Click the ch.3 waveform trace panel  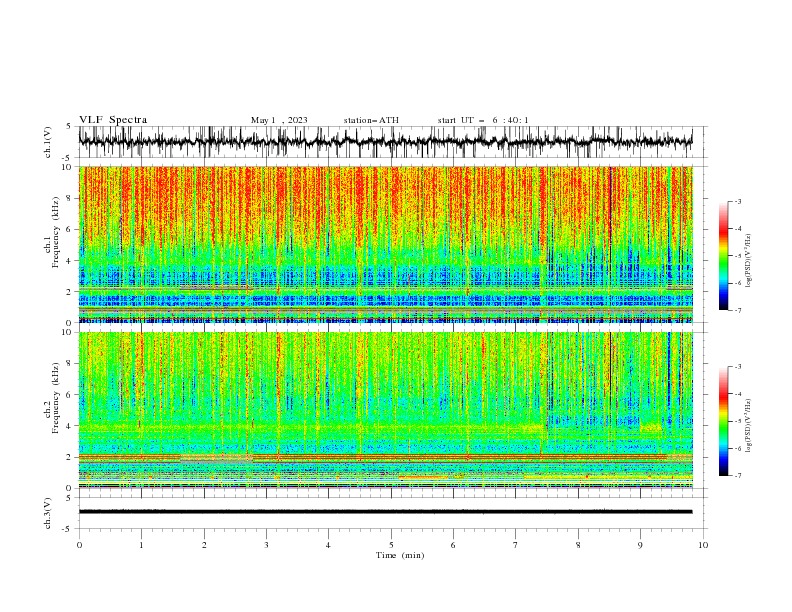[392, 513]
